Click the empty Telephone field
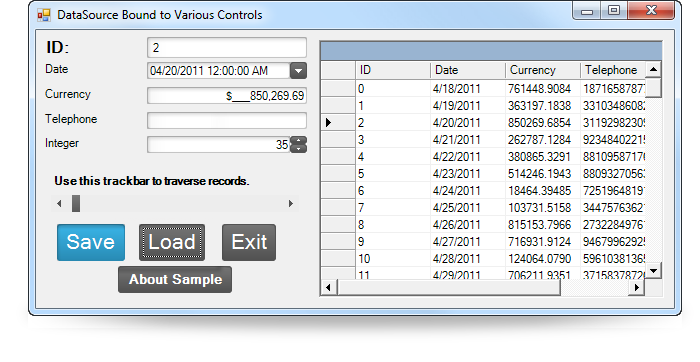This screenshot has height=362, width=700. [227, 121]
